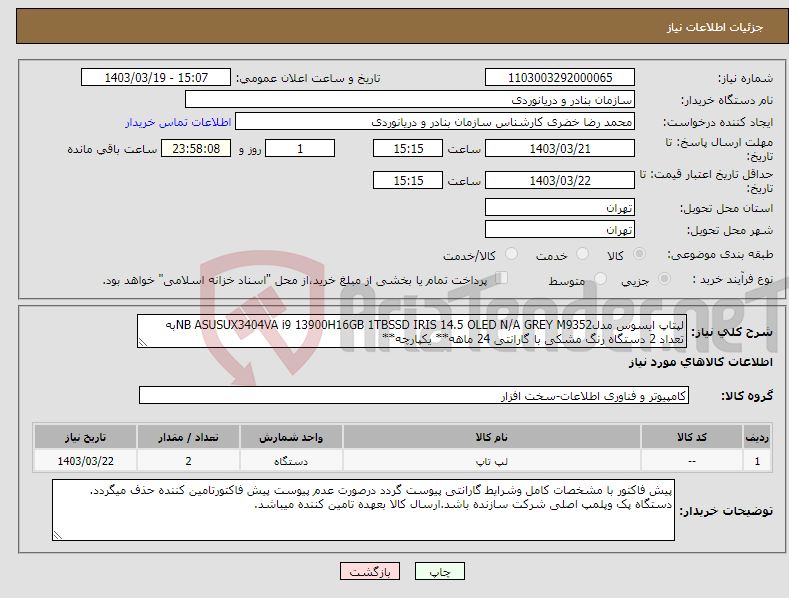Viewport: 789px width, 598px height.
Task: Click the response deadline time field 15:15
Action: 408,148
